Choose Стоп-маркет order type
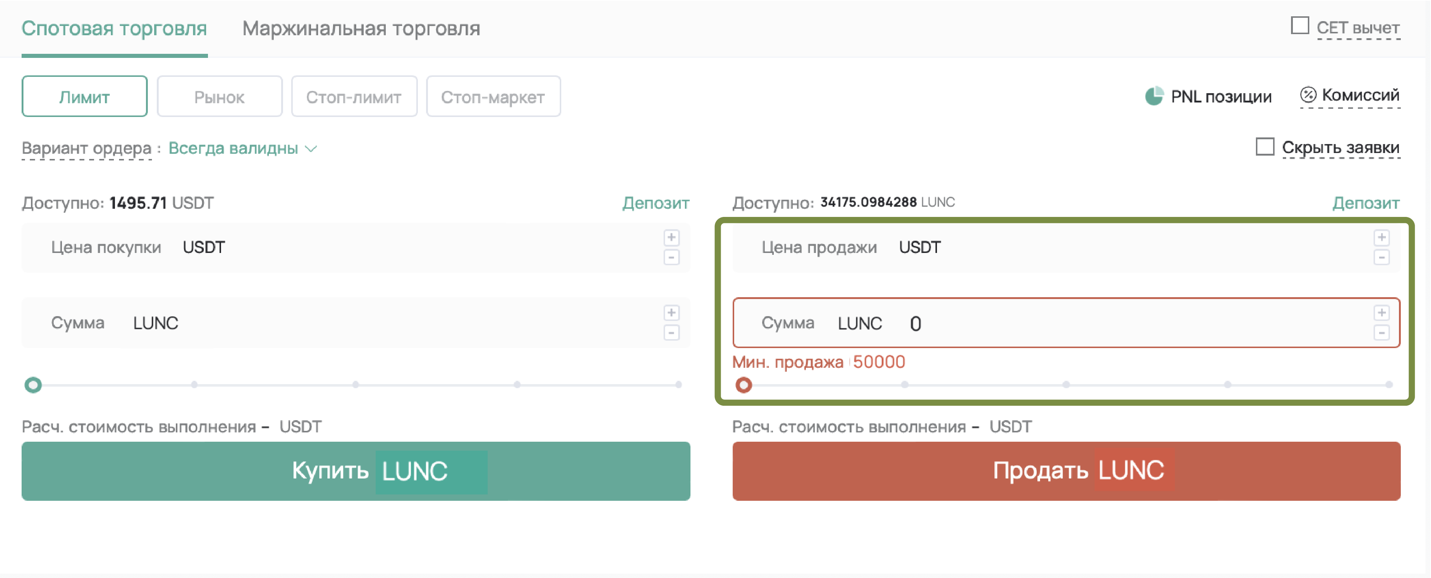Screen dimensions: 1431x578 [493, 97]
